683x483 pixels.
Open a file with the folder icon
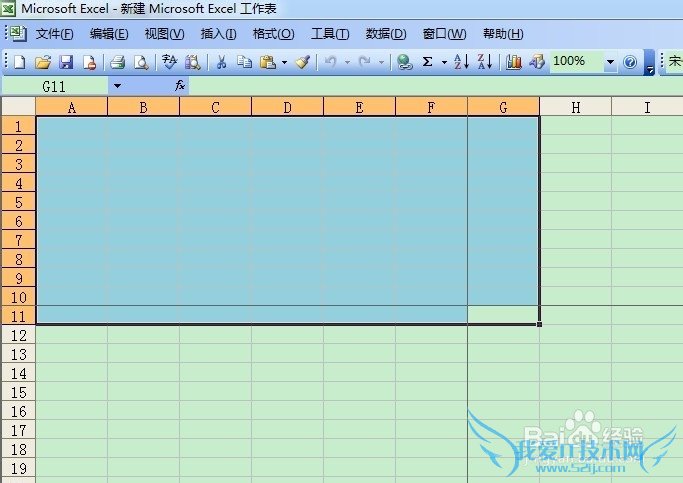[43, 62]
